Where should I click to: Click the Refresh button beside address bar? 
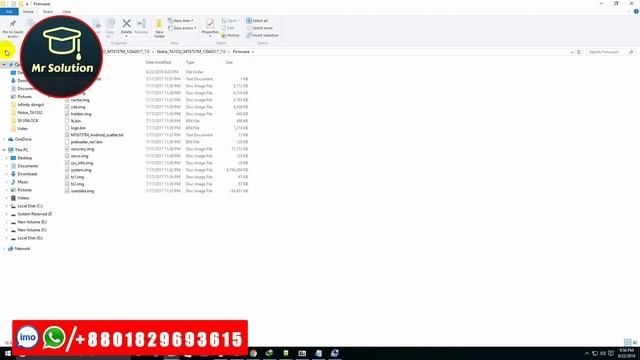579,52
